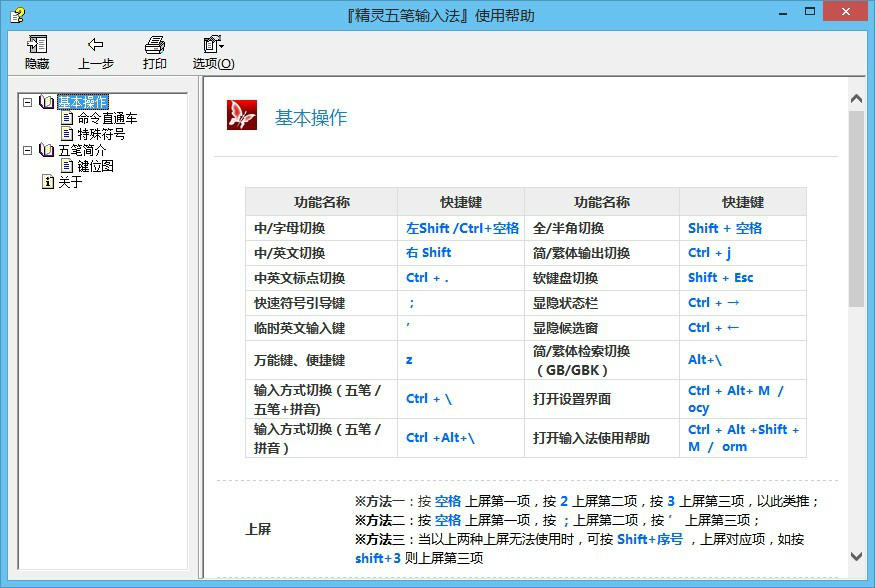Click the book icon beside 基本操作
The image size is (875, 588).
click(46, 102)
